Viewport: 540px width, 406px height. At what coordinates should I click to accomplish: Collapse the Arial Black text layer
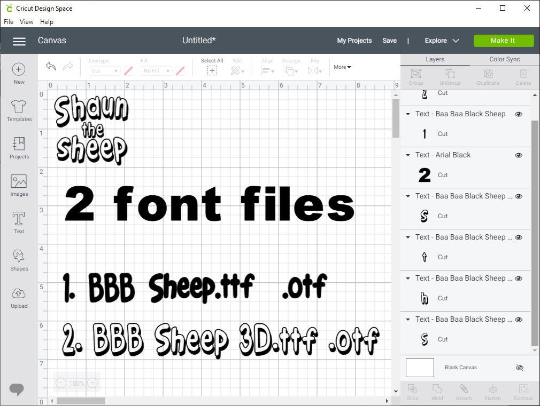click(408, 155)
